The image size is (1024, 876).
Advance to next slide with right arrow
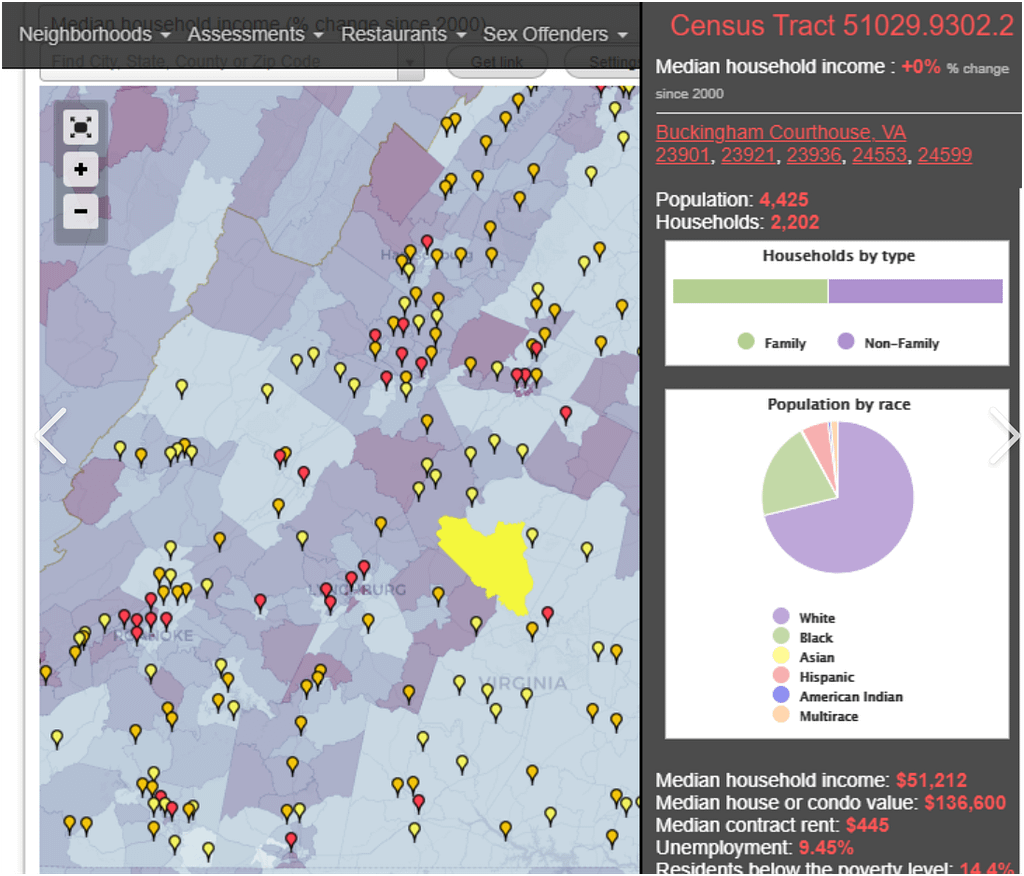tap(1005, 436)
